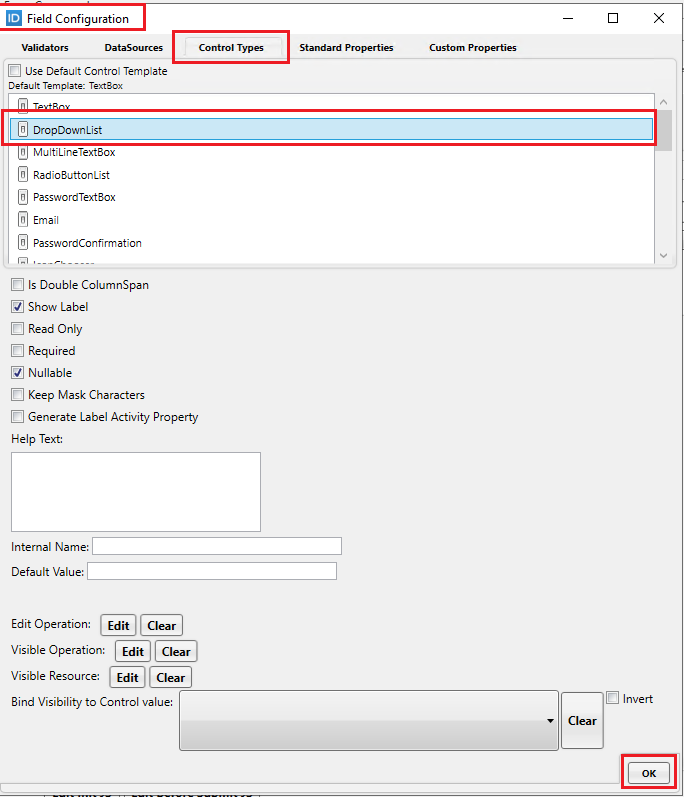The image size is (684, 797).
Task: Click the control list scroll-up arrow
Action: pyautogui.click(x=663, y=102)
